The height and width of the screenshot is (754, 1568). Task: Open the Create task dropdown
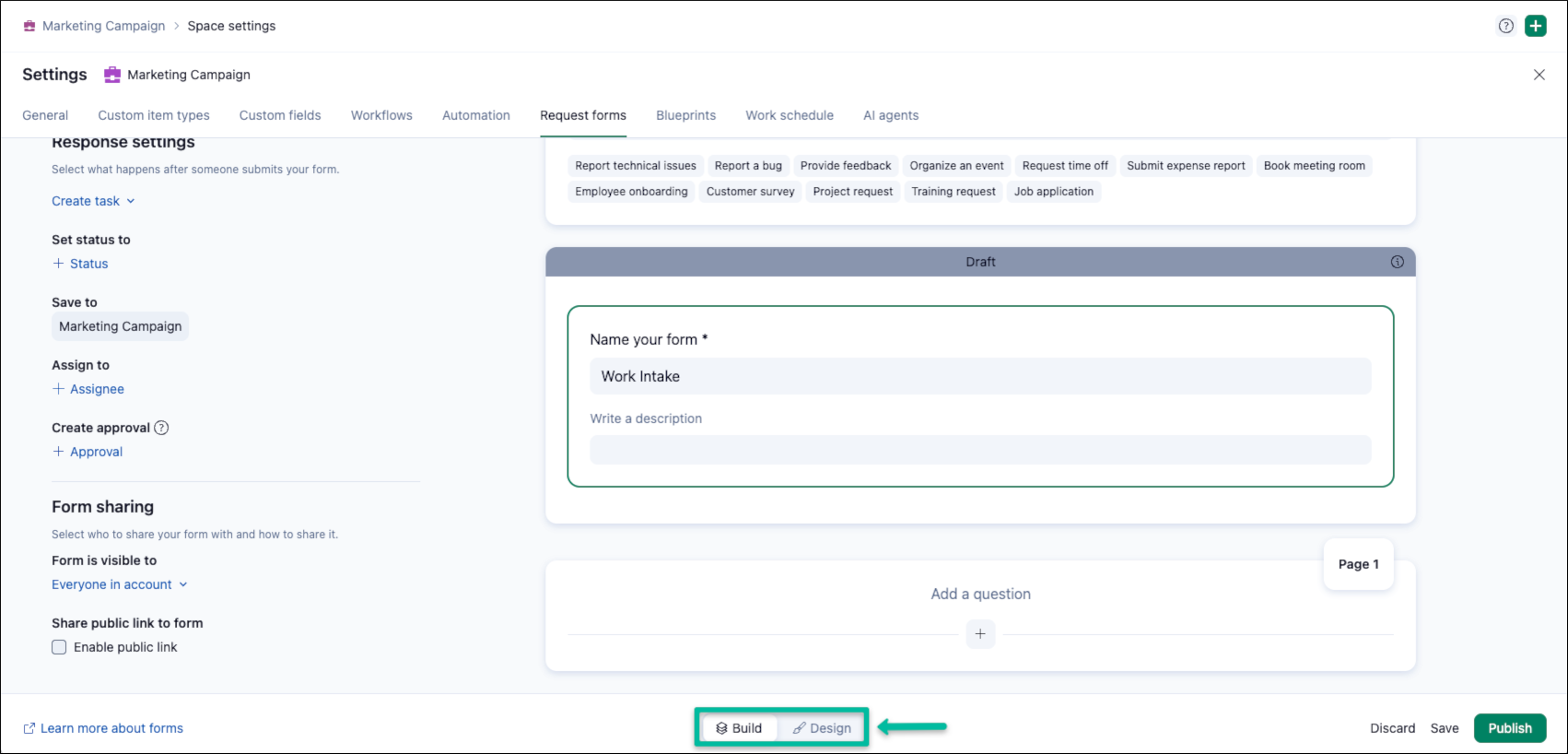point(93,201)
